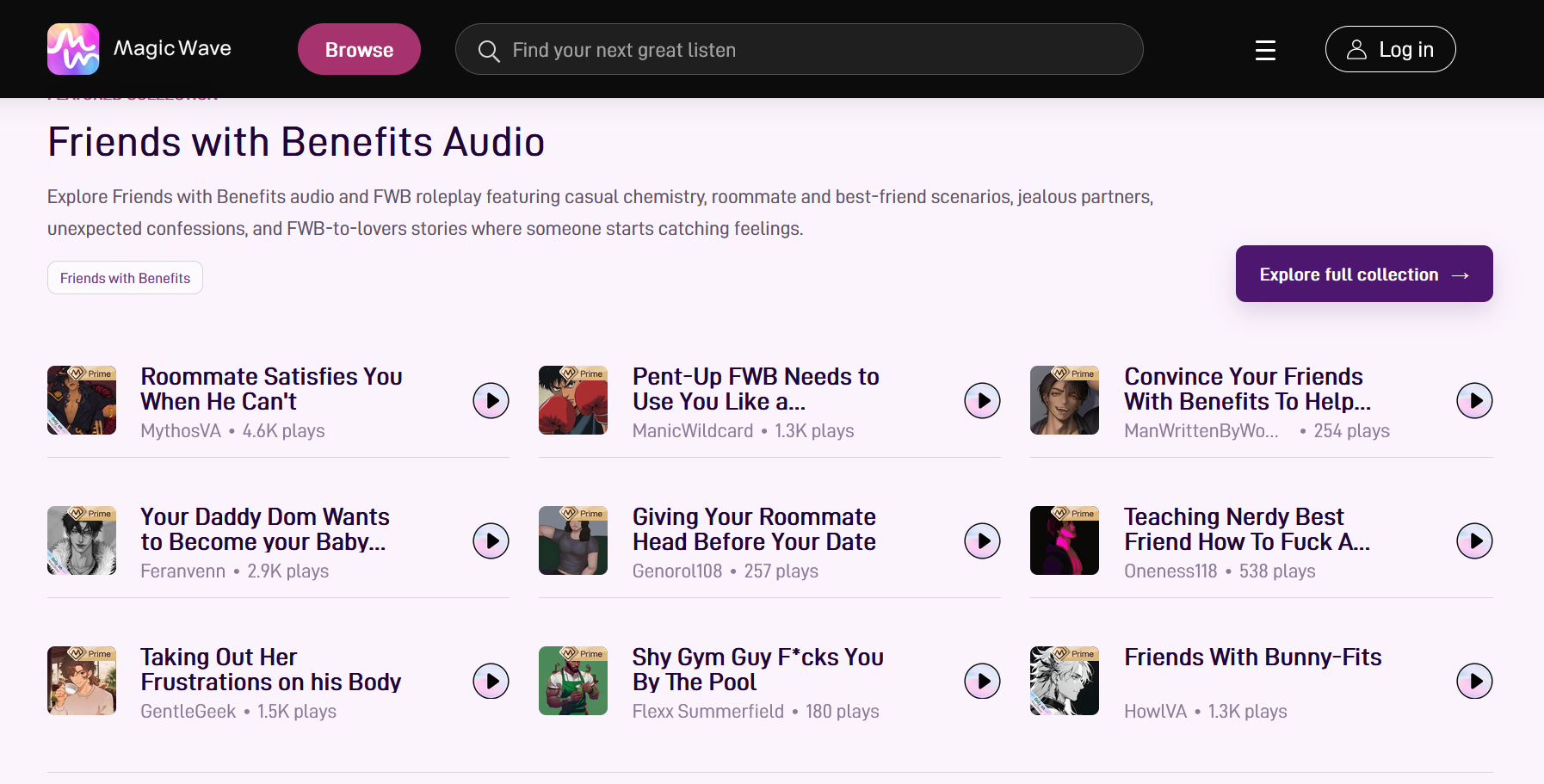This screenshot has height=784, width=1544.
Task: Visit creator Feranvenn
Action: (x=183, y=571)
